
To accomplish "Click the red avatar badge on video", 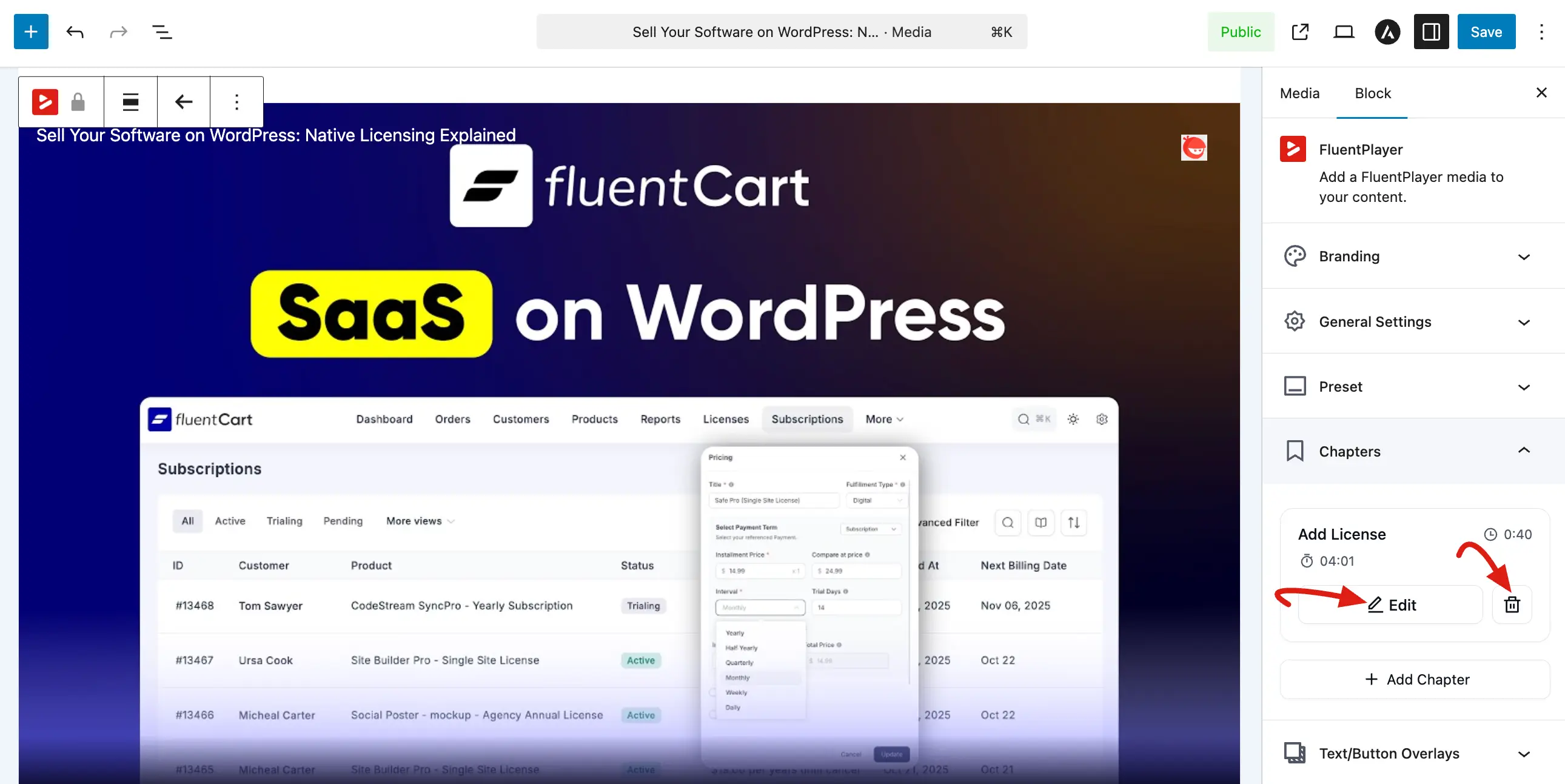I will [x=1193, y=148].
